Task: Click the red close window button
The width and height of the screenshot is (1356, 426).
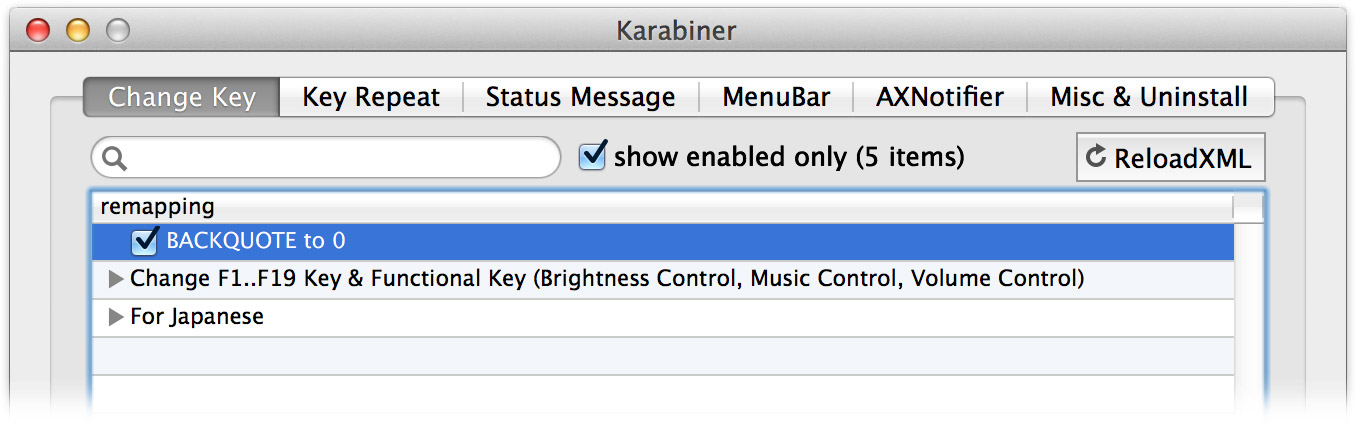Action: 38,31
